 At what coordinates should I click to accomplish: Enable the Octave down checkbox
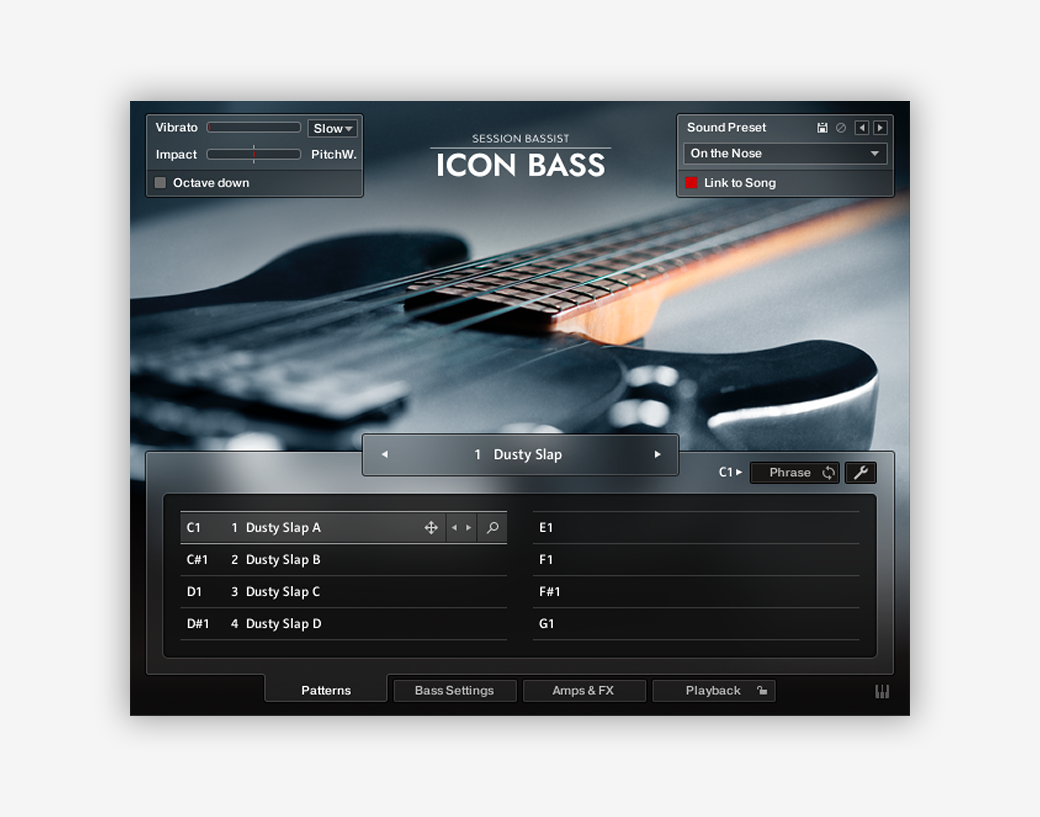(160, 182)
